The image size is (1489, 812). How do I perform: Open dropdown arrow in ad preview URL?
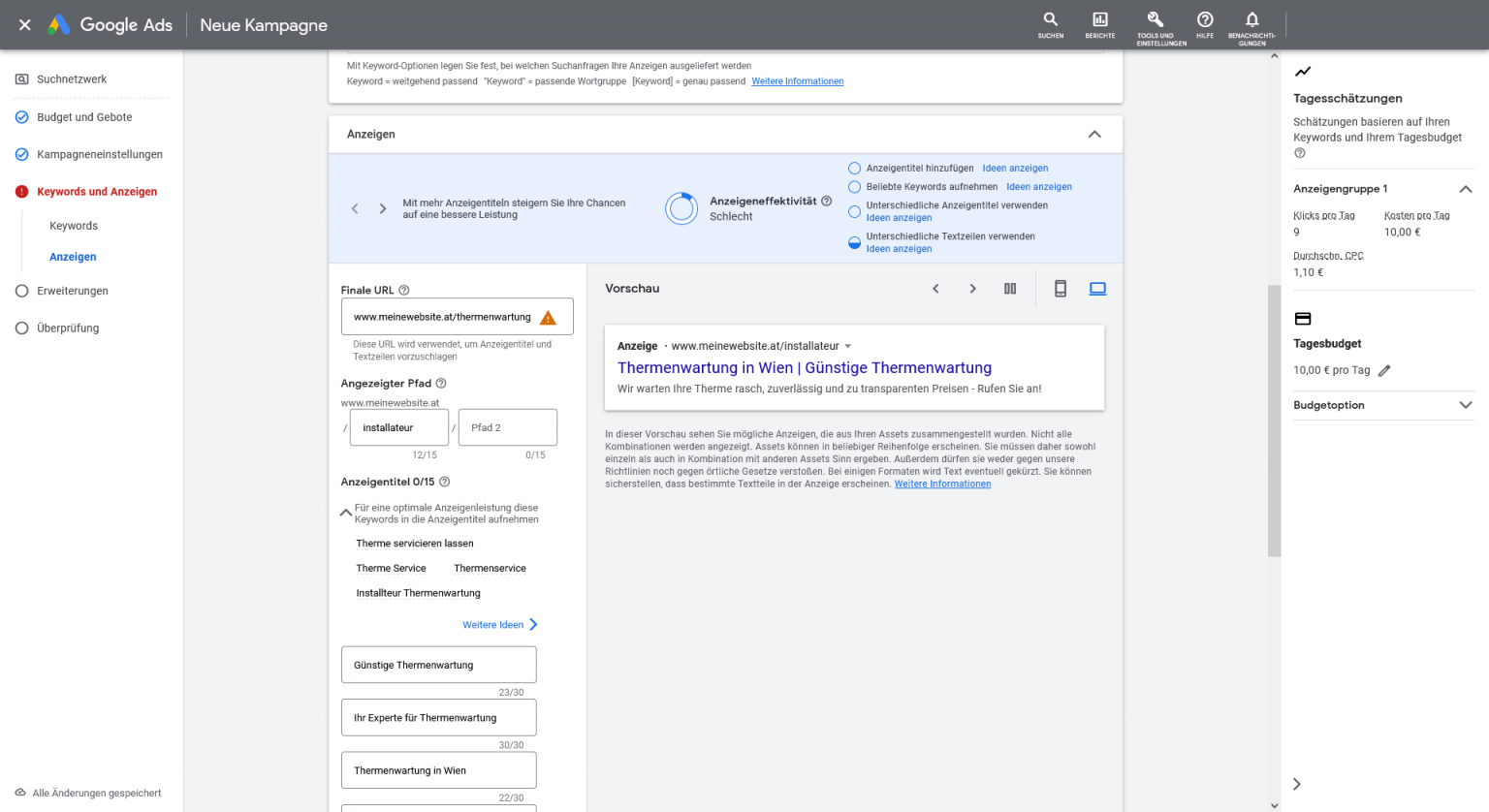point(848,346)
